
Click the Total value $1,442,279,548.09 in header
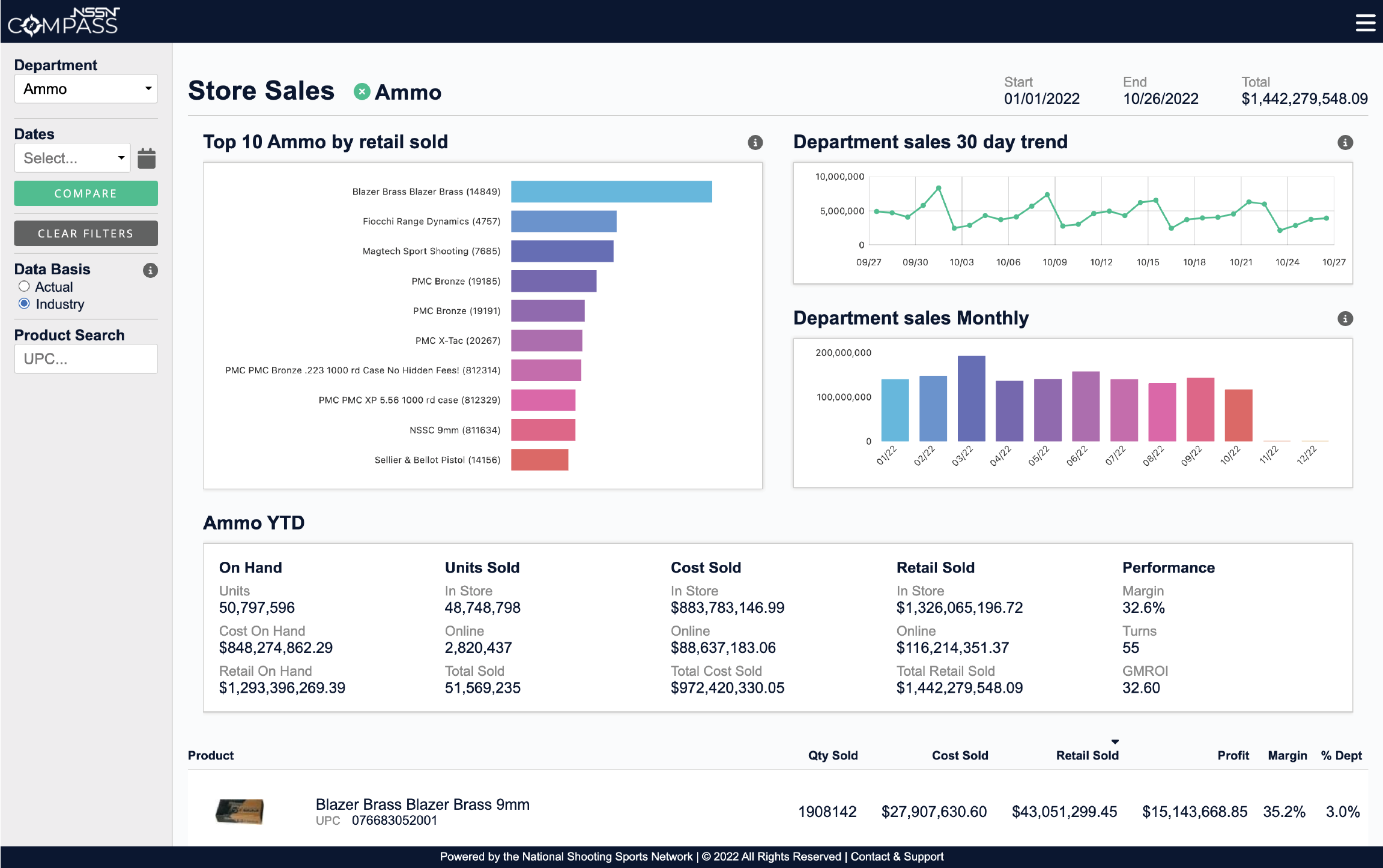[x=1304, y=98]
